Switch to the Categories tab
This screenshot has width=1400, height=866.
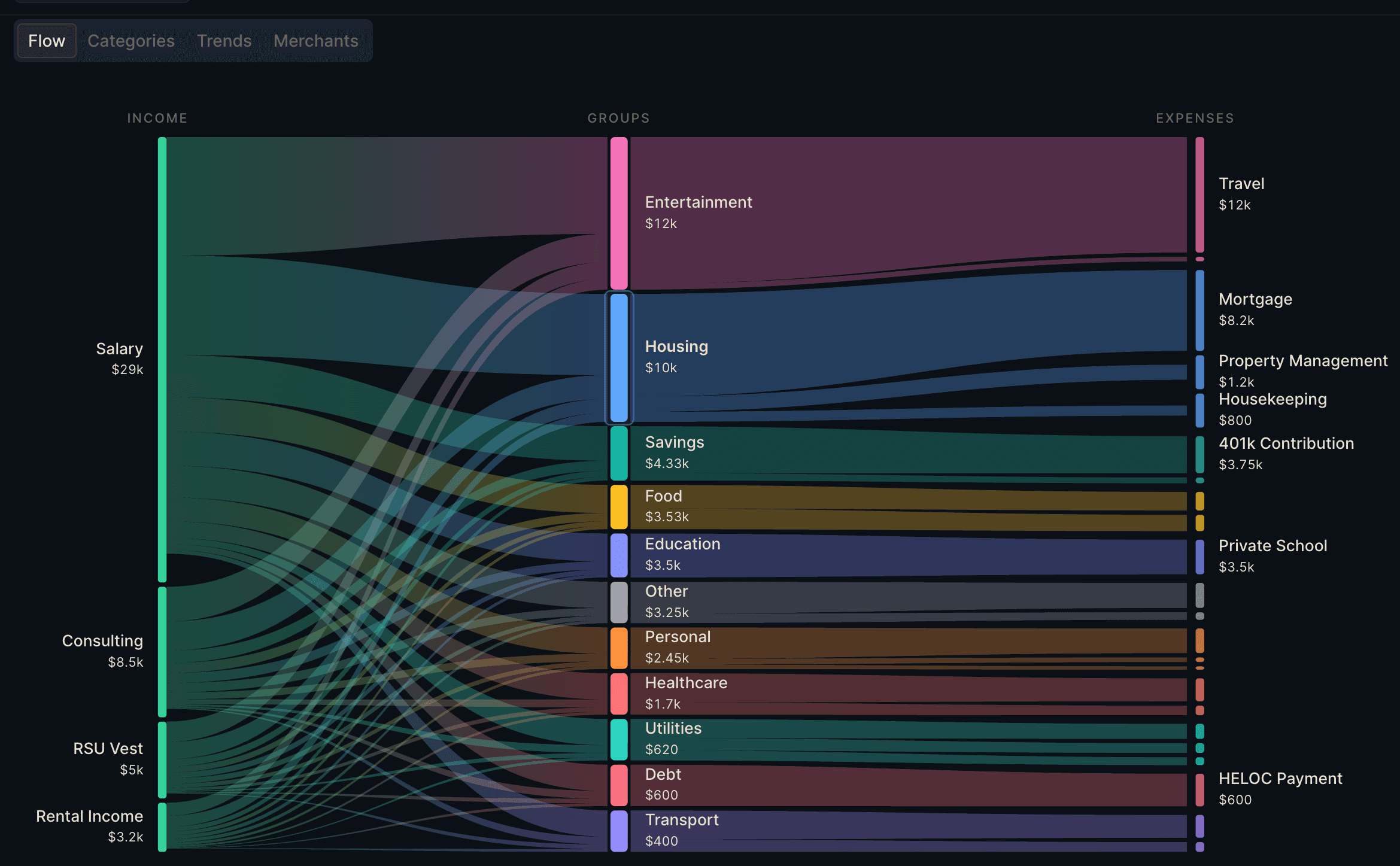(x=130, y=41)
